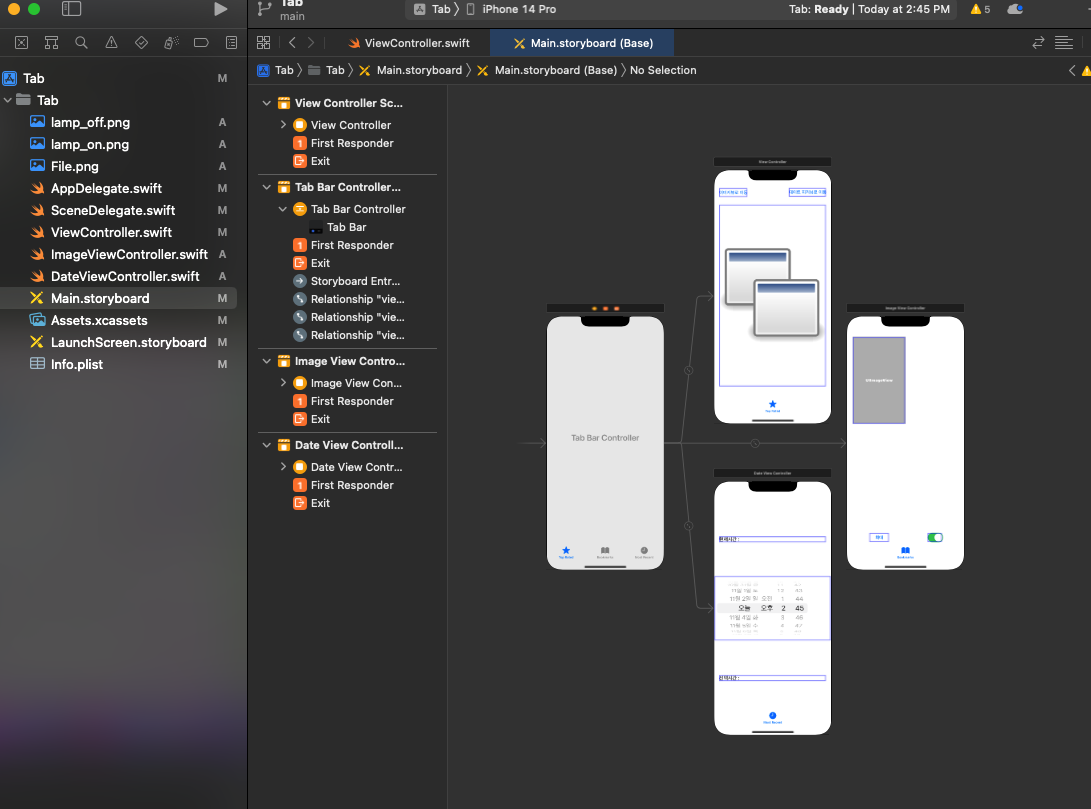Viewport: 1091px width, 809px height.
Task: Open the breakpoint navigator icon
Action: (x=201, y=42)
